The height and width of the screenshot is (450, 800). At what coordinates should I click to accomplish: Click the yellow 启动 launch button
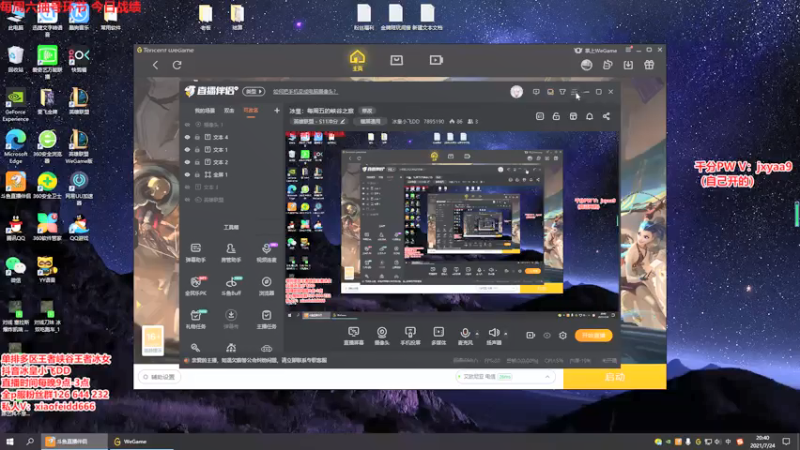tap(614, 377)
